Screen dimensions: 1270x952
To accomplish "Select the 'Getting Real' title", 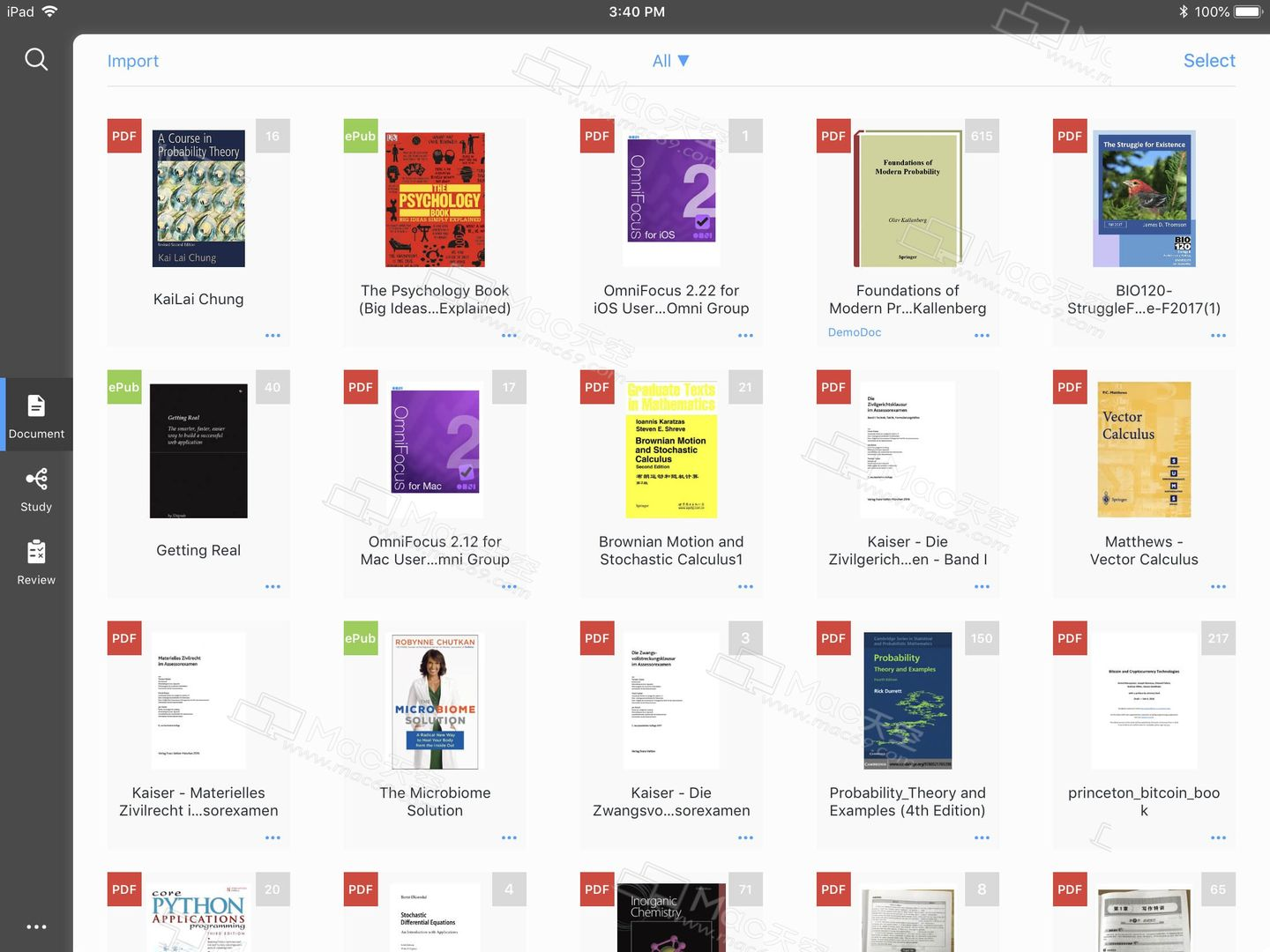I will (198, 550).
